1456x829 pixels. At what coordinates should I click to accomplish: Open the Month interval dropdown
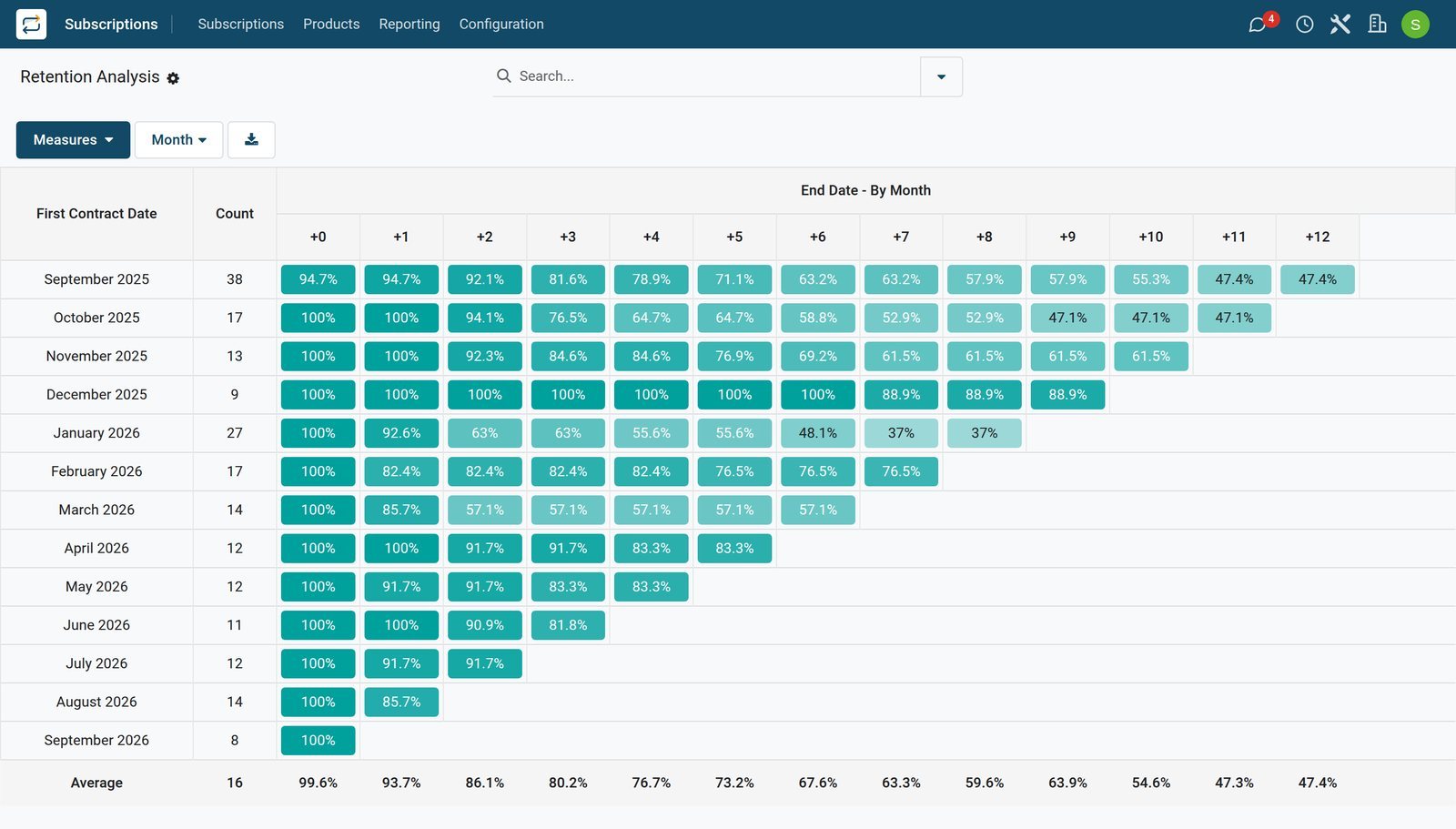point(178,139)
